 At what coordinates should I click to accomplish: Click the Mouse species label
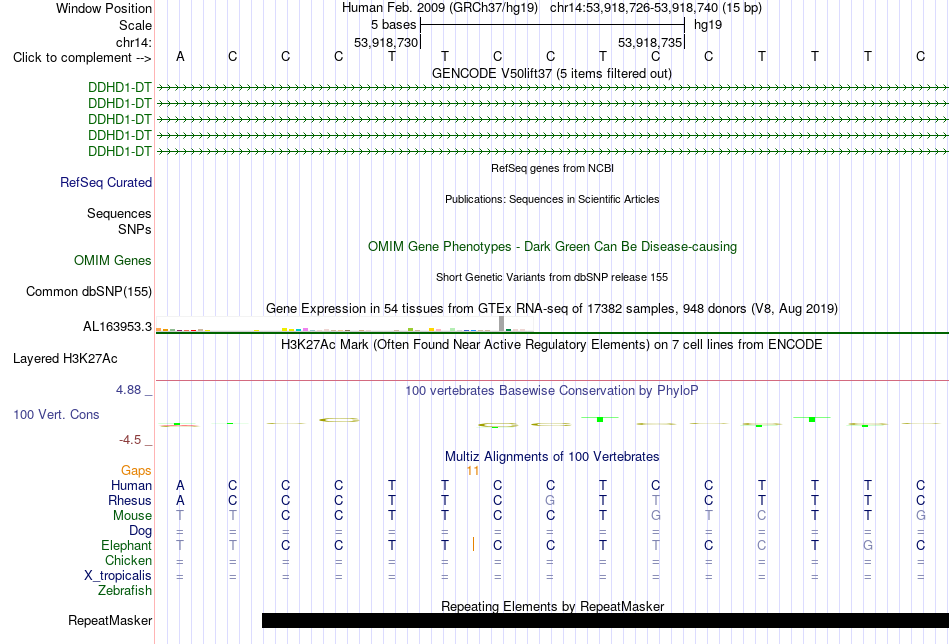coord(132,516)
